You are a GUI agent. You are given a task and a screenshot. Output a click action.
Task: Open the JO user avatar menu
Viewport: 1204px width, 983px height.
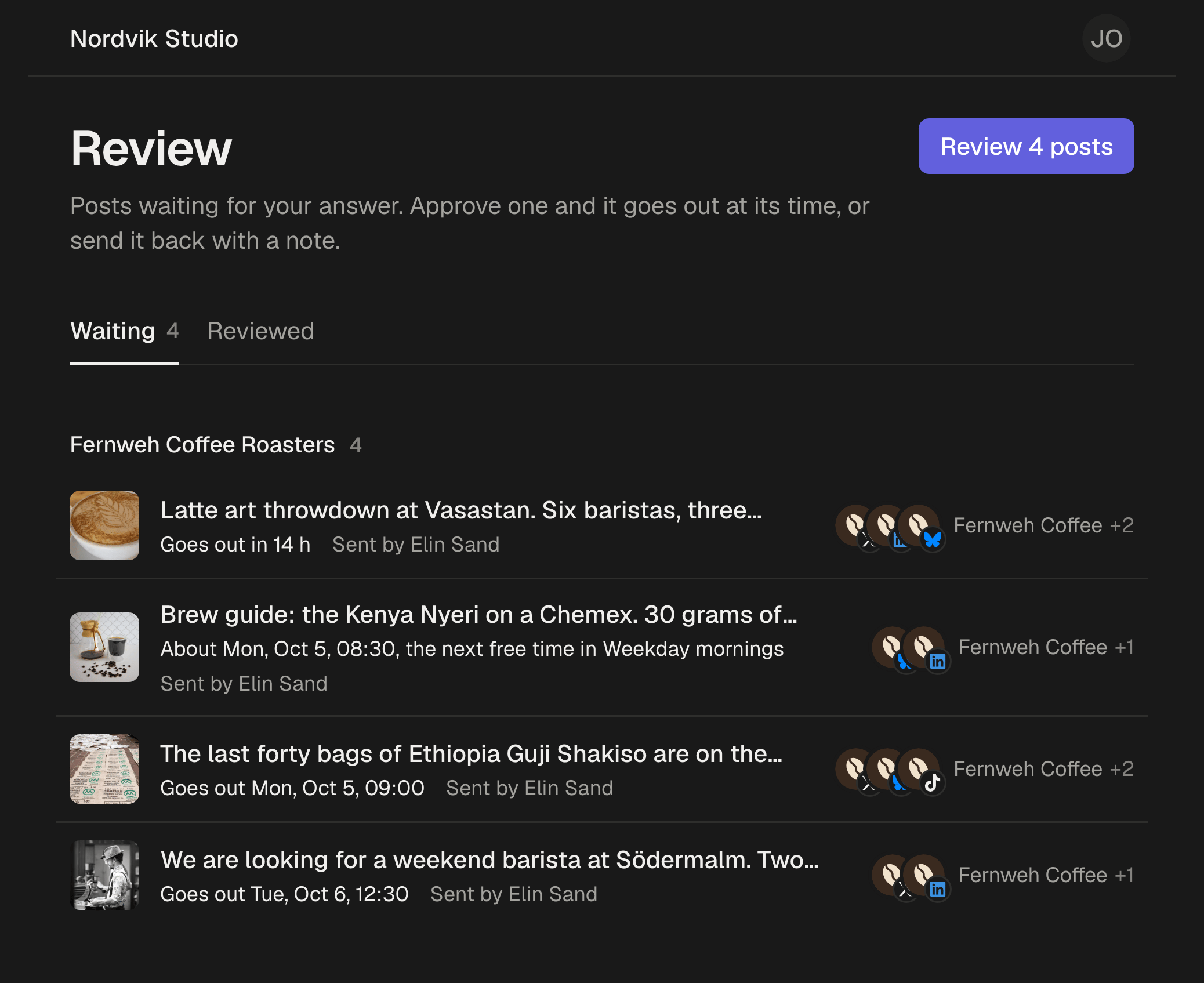coord(1106,38)
